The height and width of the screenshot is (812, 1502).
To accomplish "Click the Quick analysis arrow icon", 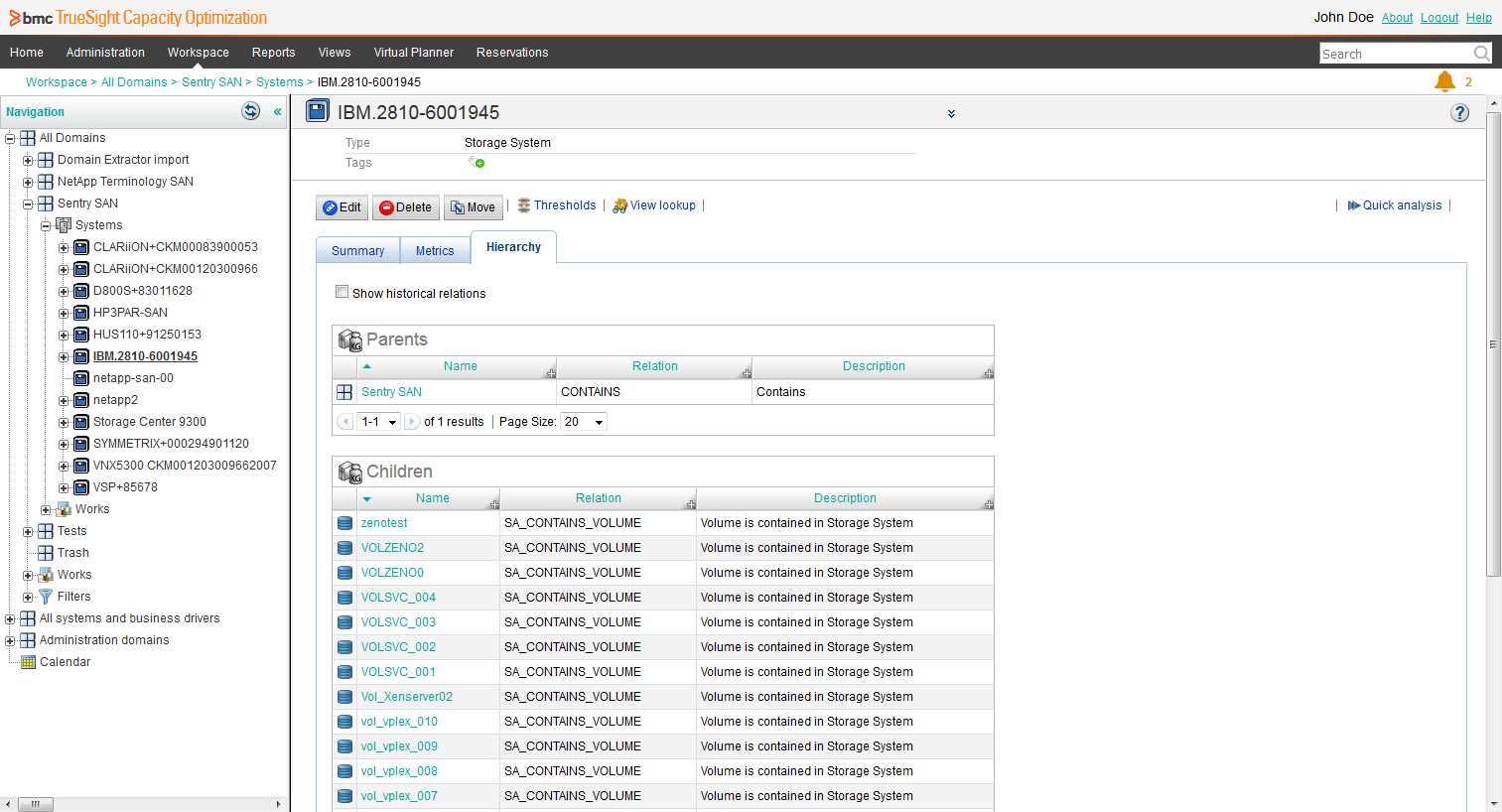I will [x=1354, y=205].
